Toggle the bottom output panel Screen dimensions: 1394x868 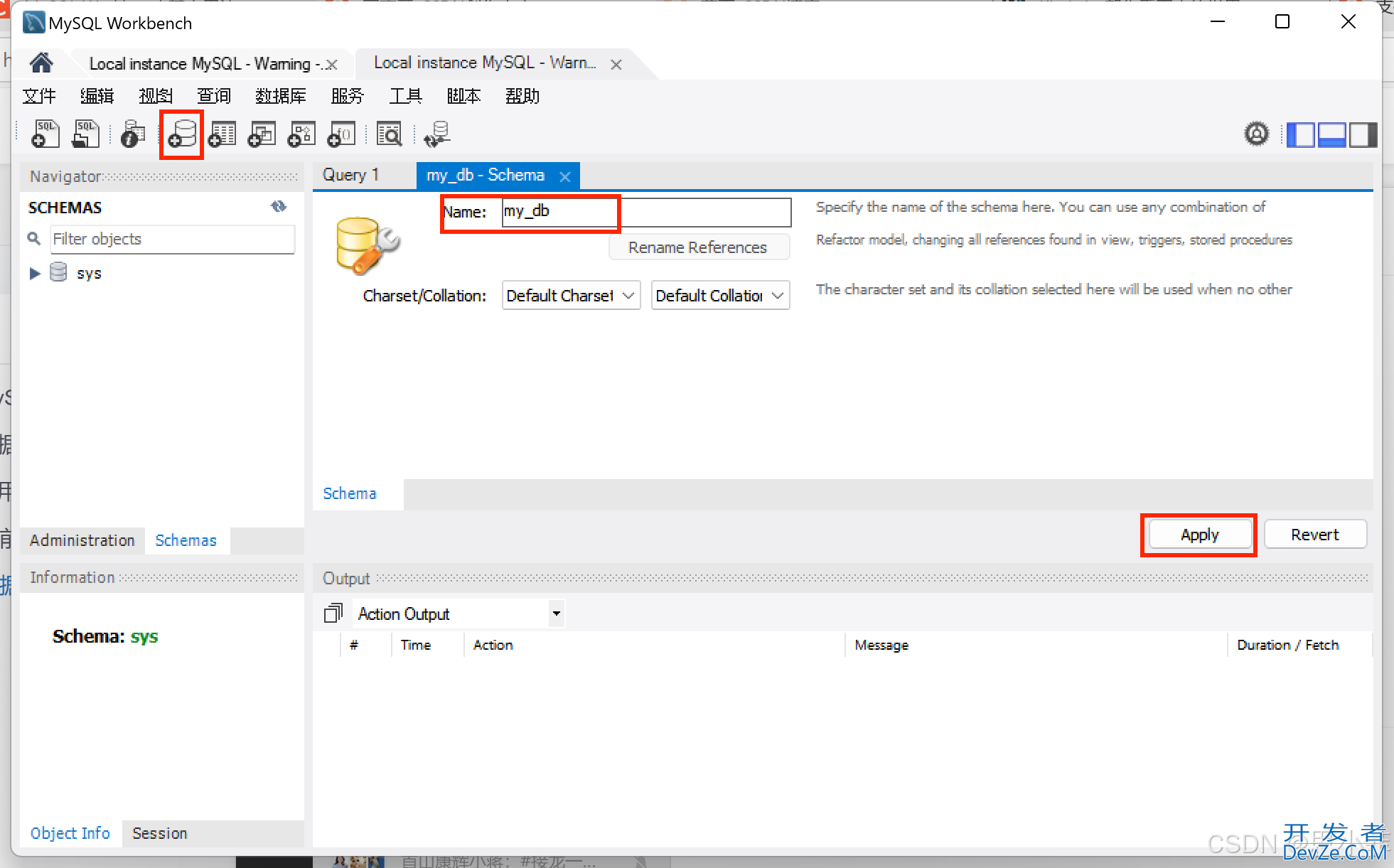pos(1331,134)
